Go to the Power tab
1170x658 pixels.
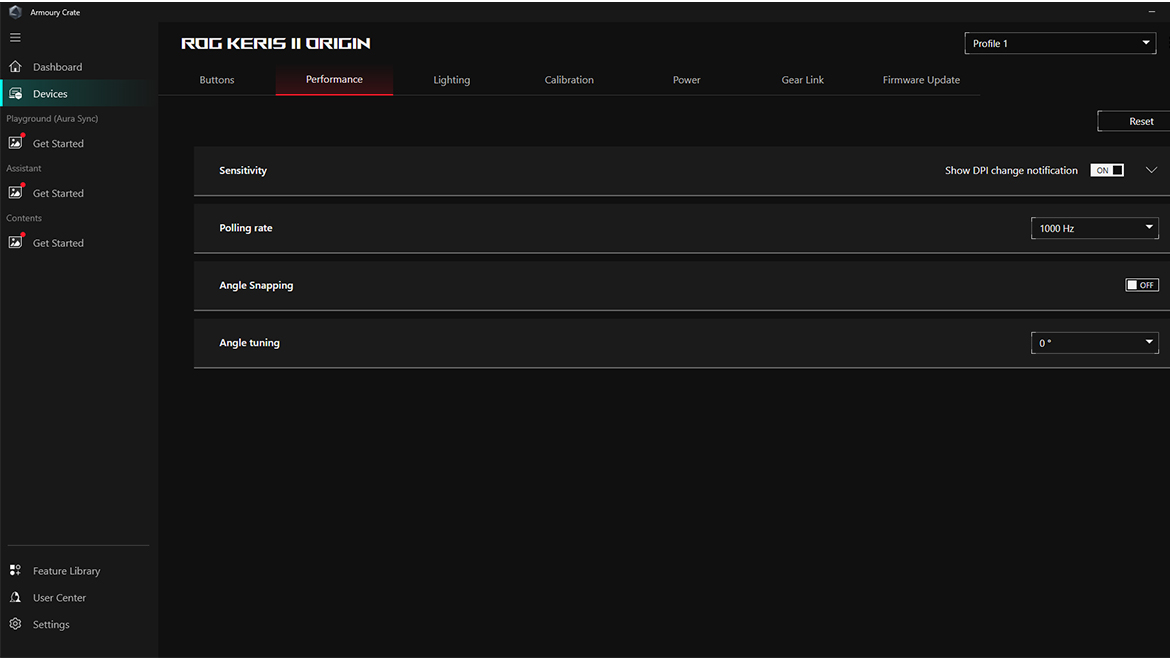686,80
